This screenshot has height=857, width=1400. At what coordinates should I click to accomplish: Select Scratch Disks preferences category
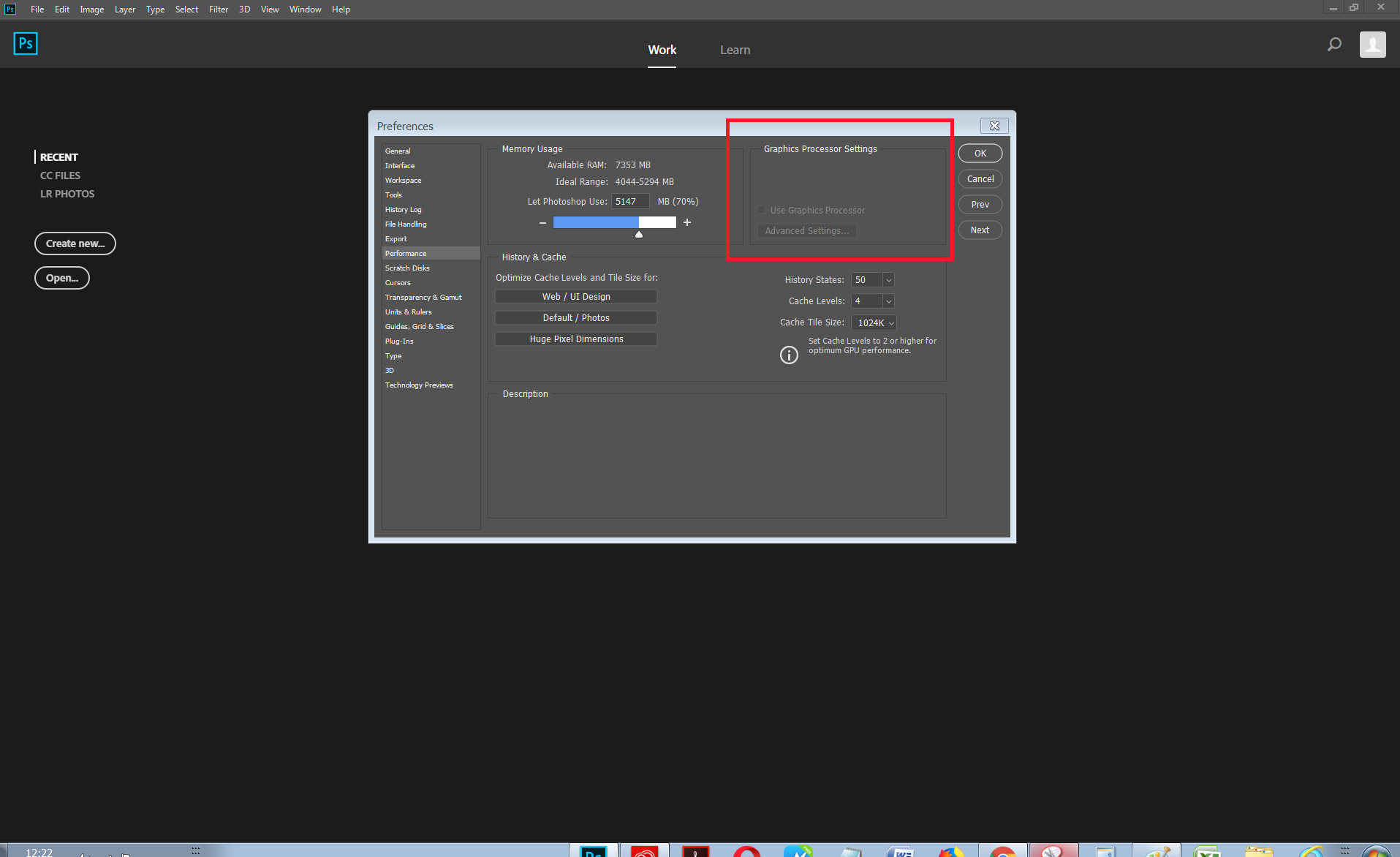[431, 268]
